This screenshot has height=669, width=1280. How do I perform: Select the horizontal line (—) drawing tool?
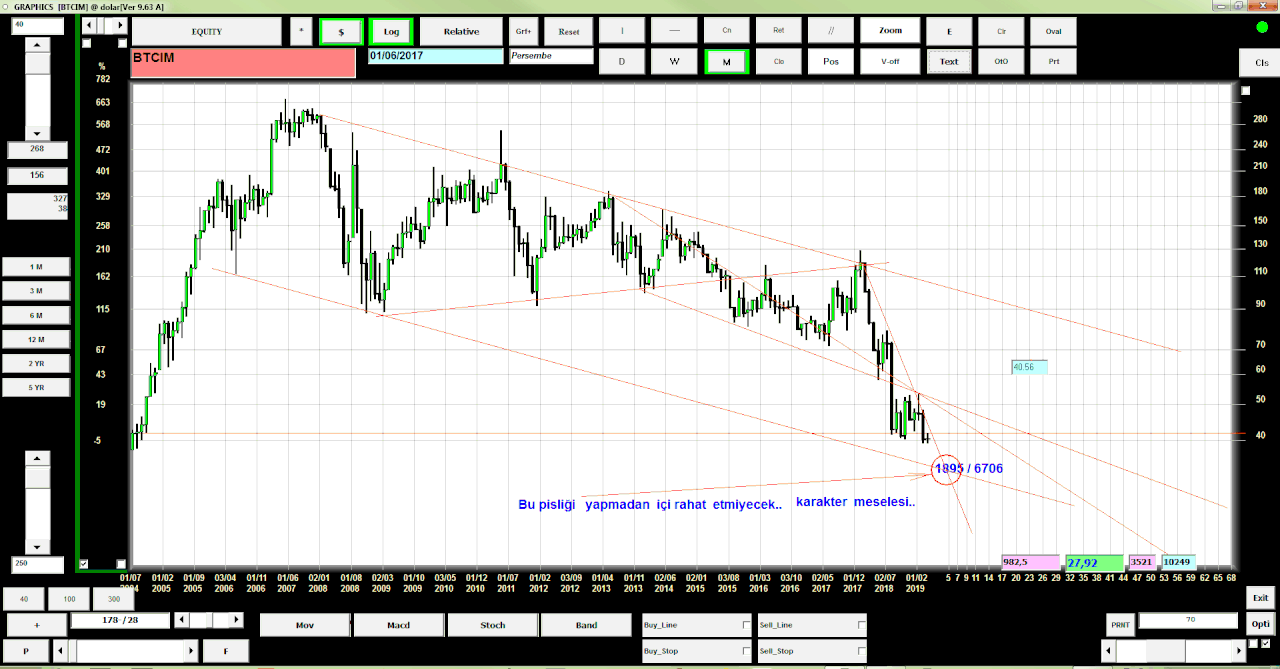[674, 31]
